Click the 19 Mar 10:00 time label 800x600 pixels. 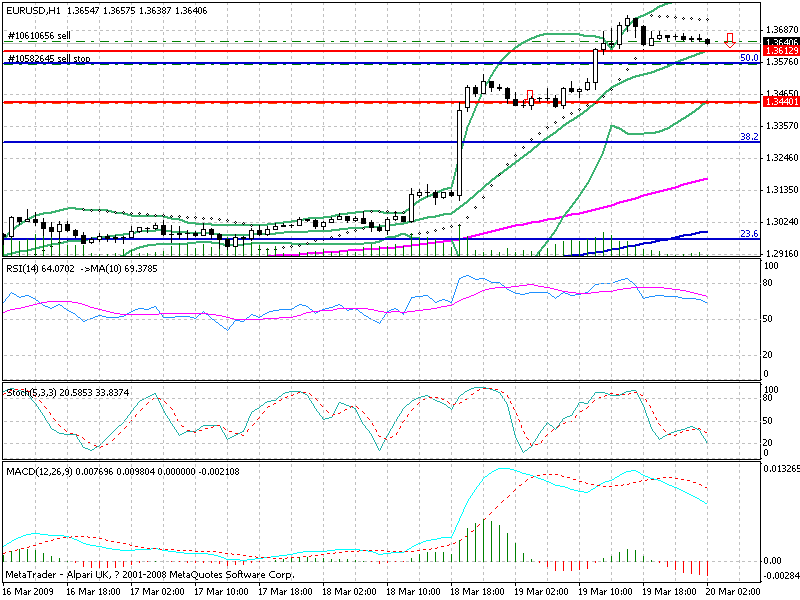point(606,592)
